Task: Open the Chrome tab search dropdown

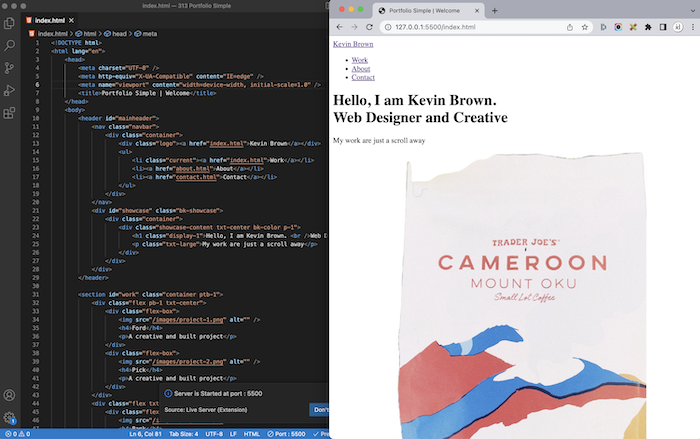Action: (692, 11)
